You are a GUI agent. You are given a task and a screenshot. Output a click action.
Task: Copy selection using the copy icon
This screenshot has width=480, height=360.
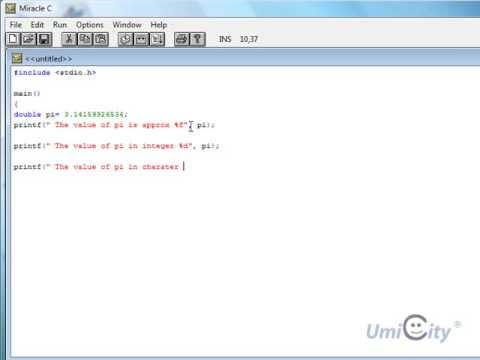click(x=85, y=39)
